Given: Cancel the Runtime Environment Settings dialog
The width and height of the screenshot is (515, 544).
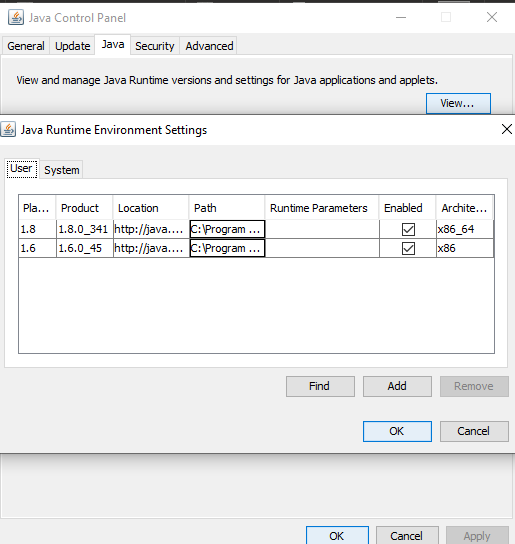Looking at the screenshot, I should (x=474, y=431).
